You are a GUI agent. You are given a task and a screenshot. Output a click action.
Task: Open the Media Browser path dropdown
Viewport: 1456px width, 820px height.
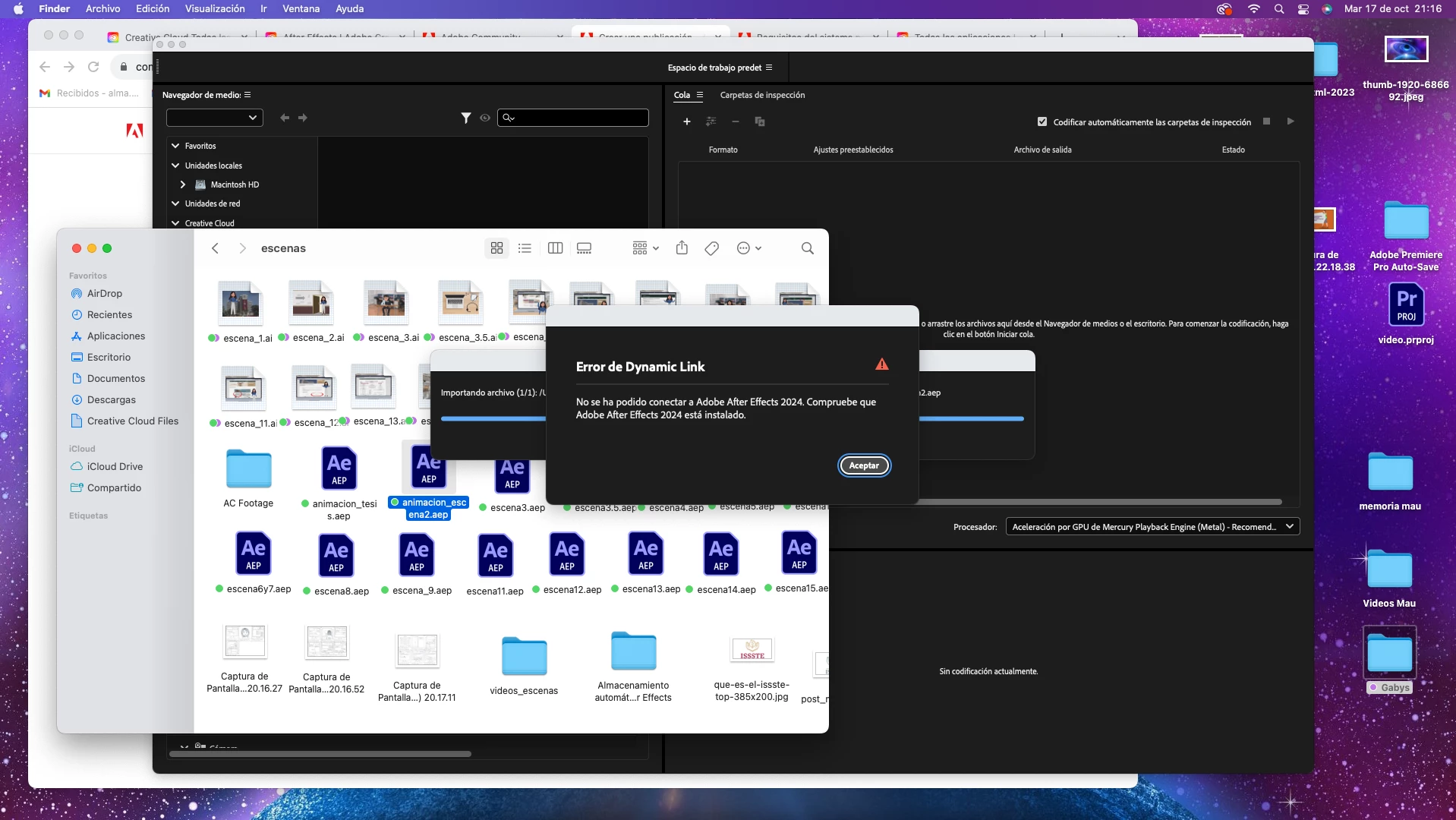point(215,118)
